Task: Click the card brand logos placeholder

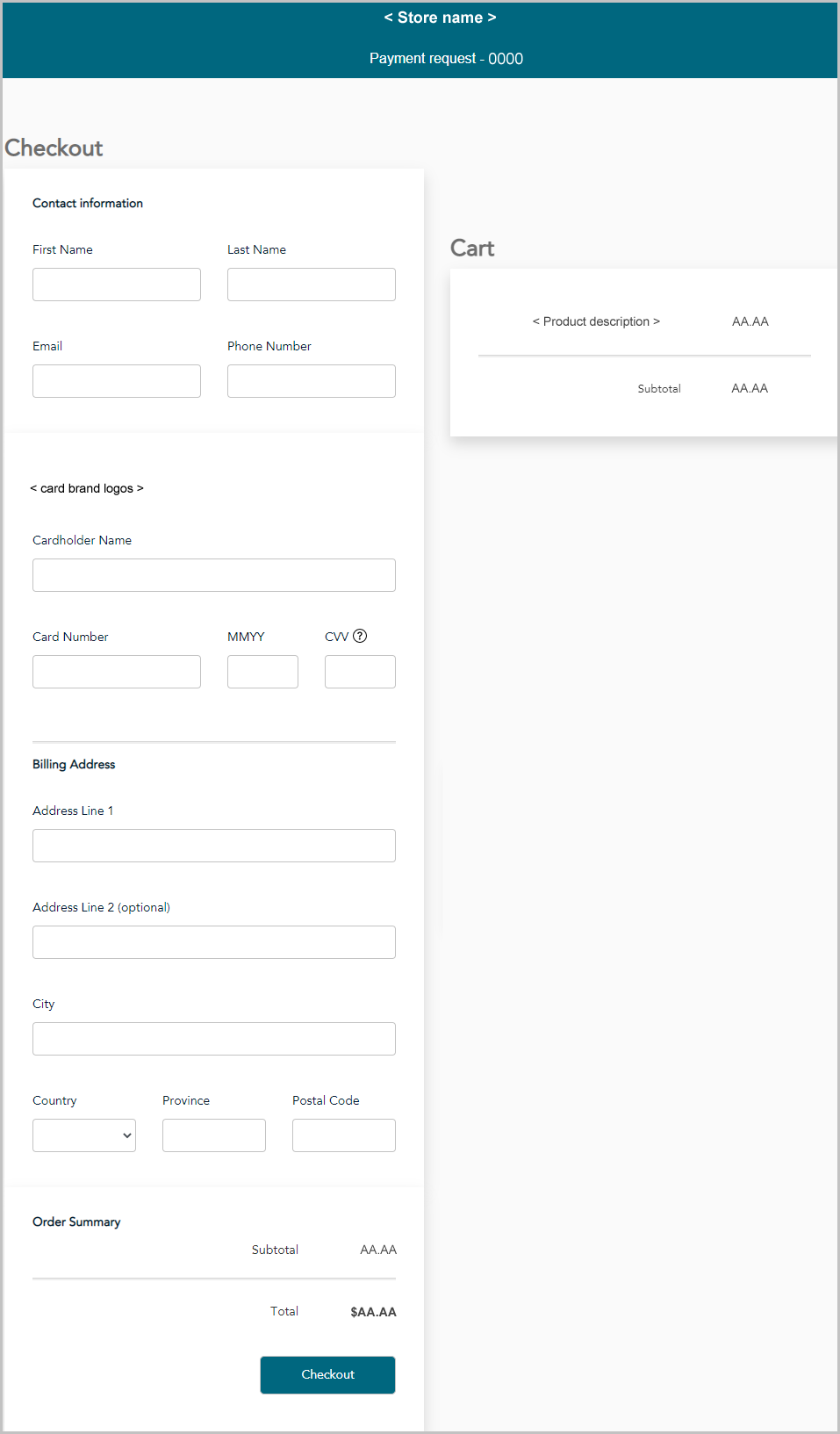Action: [87, 488]
